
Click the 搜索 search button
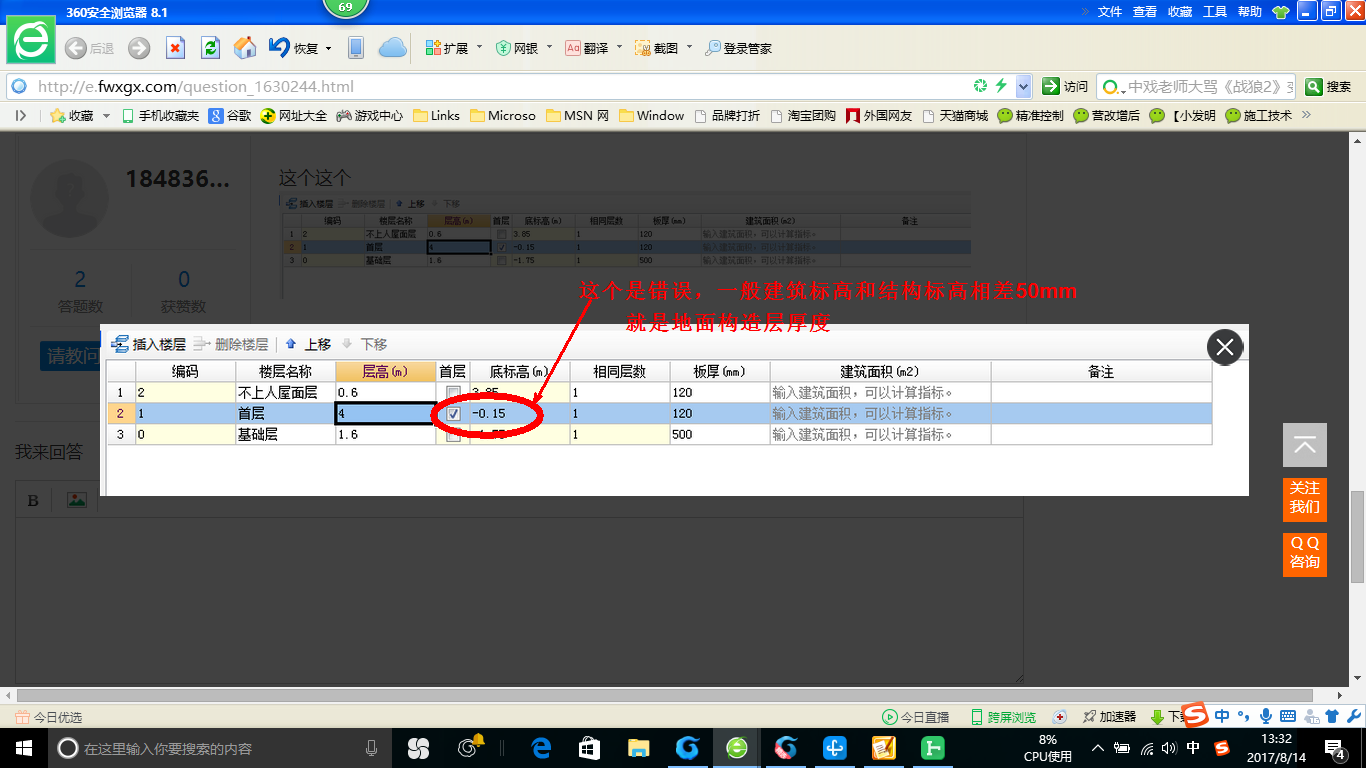pyautogui.click(x=1329, y=87)
